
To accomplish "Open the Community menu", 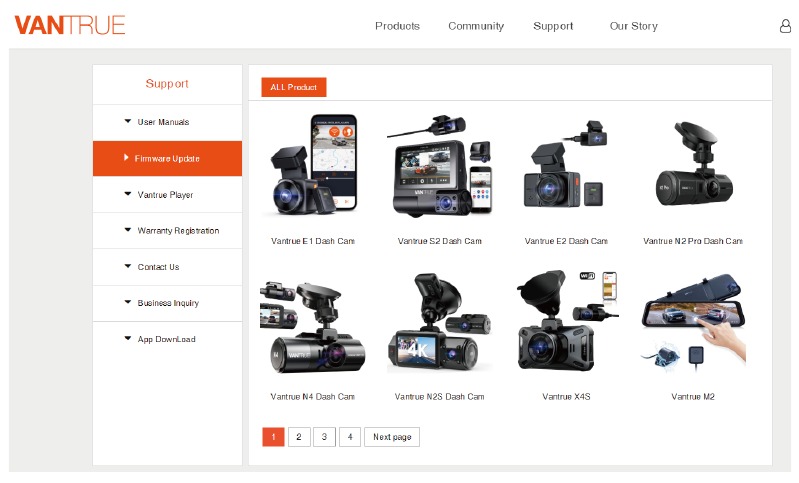I will pyautogui.click(x=476, y=26).
